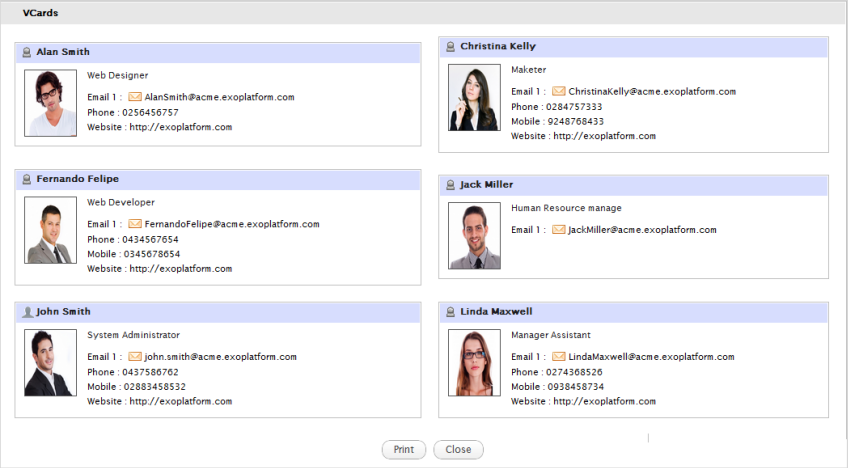Image resolution: width=848 pixels, height=468 pixels.
Task: Click the envelope icon for Jack Miller's email
Action: pos(559,230)
